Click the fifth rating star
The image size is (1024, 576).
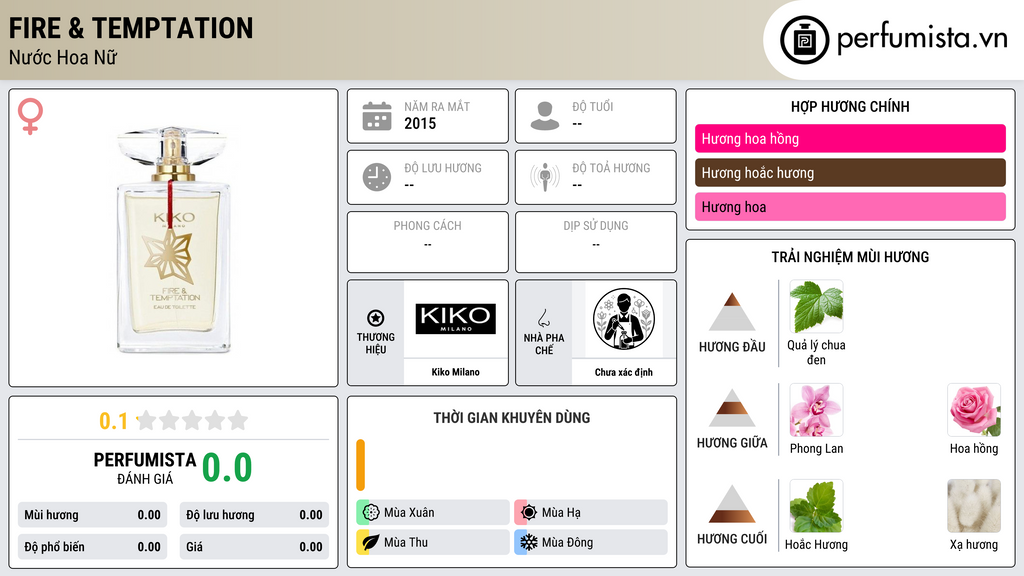click(x=238, y=420)
